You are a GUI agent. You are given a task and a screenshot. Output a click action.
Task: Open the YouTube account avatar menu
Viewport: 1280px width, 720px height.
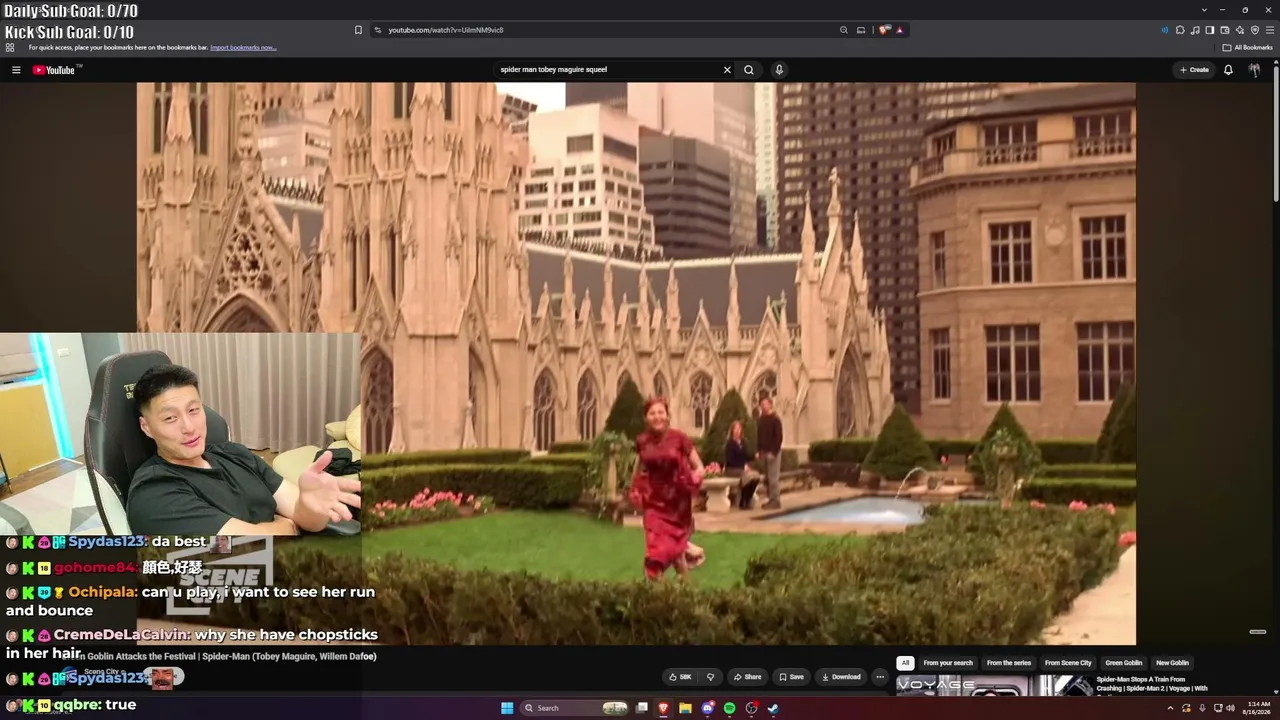(x=1254, y=70)
